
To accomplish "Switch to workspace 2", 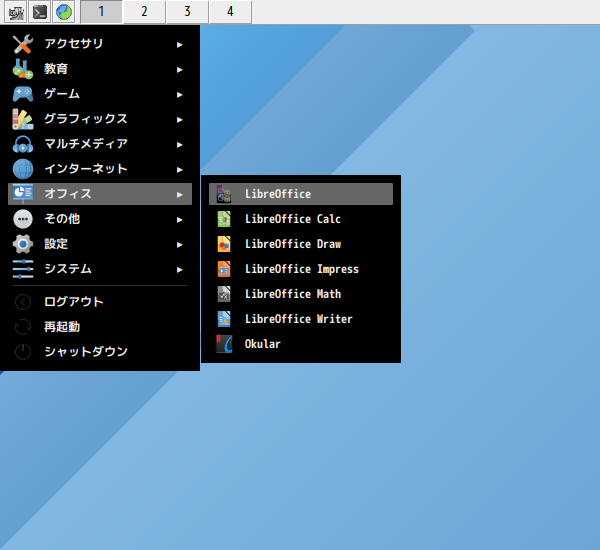I will tap(144, 12).
